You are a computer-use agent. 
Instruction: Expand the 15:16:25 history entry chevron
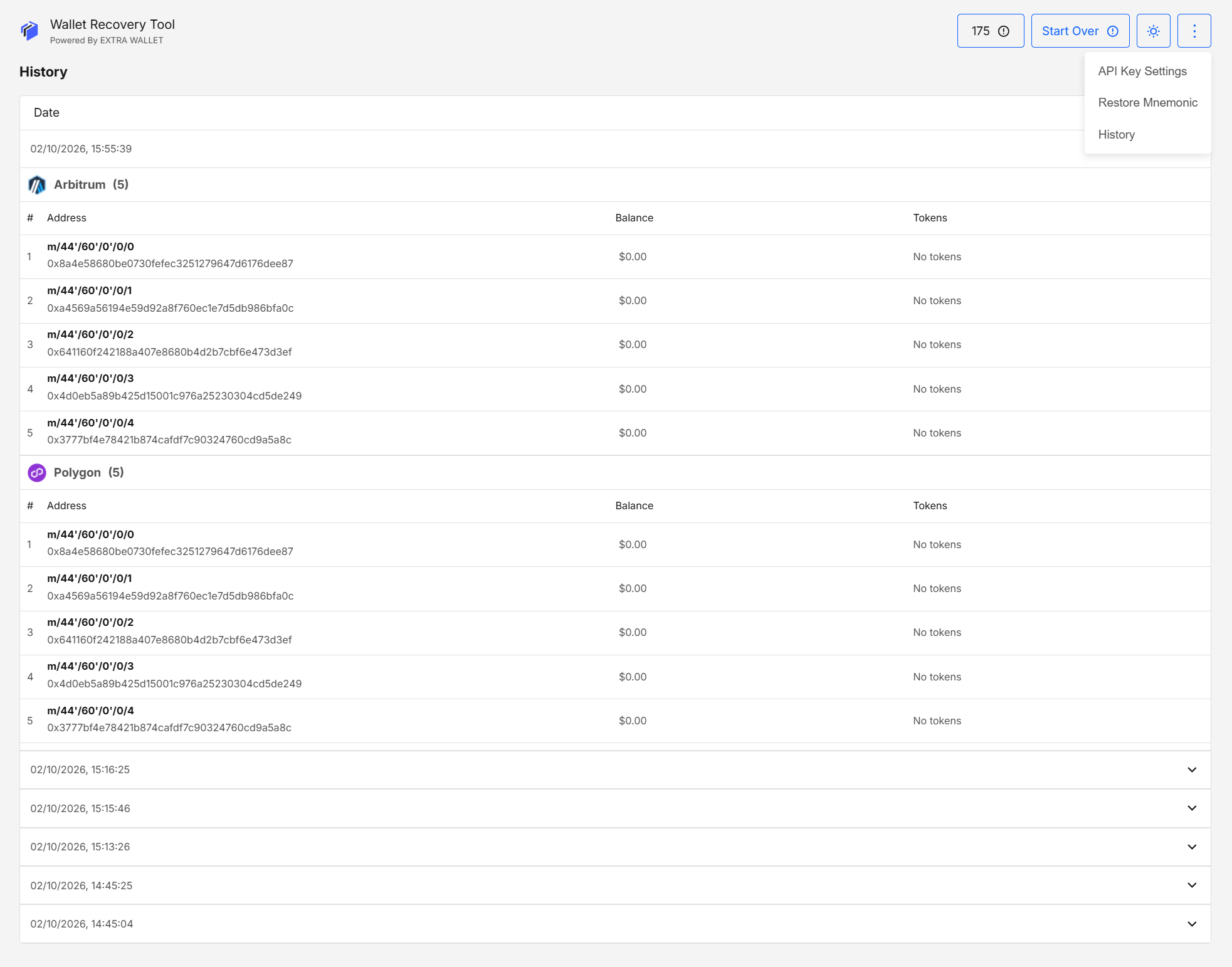tap(1192, 770)
